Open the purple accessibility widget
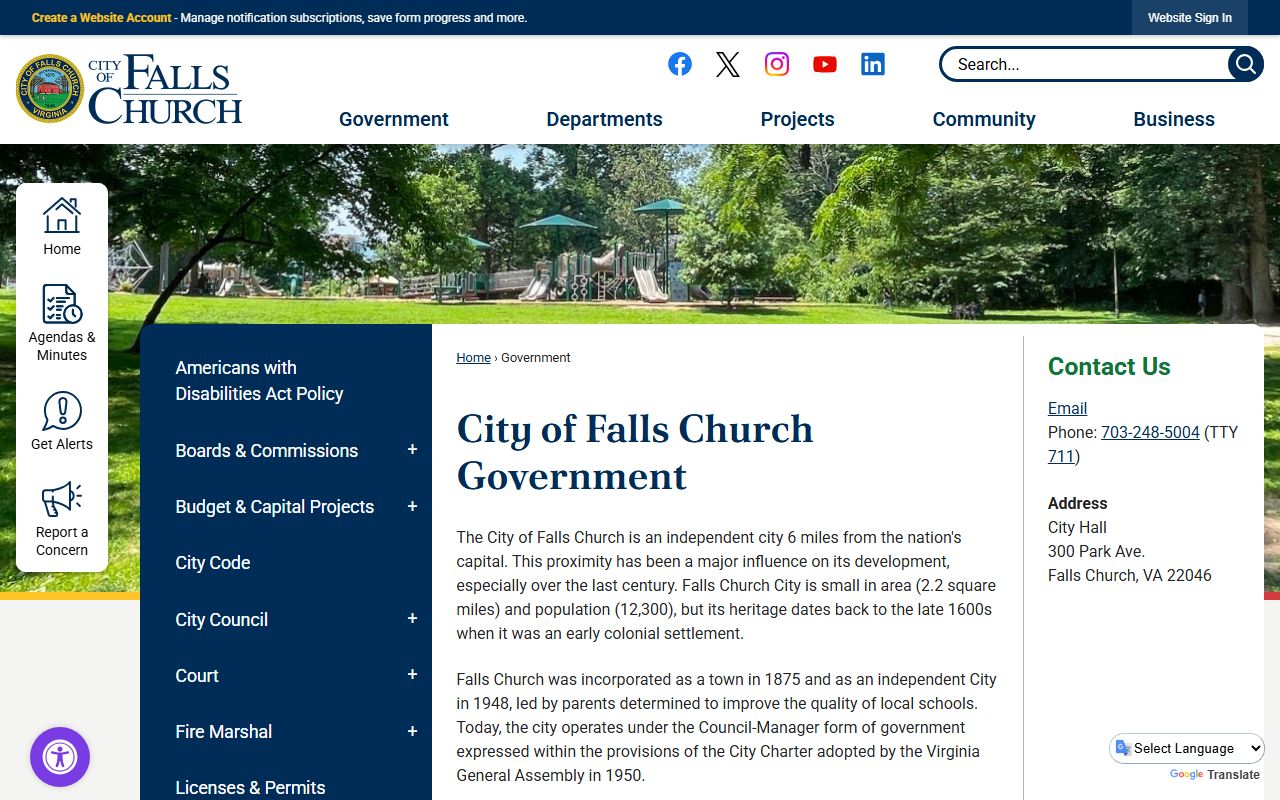Screen dimensions: 1280x800 pos(60,757)
